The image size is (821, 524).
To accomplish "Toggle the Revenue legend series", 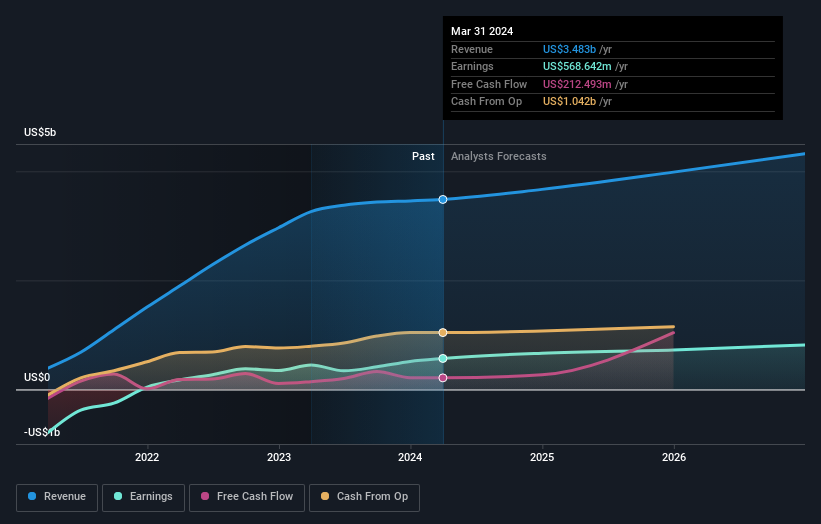I will pos(57,497).
